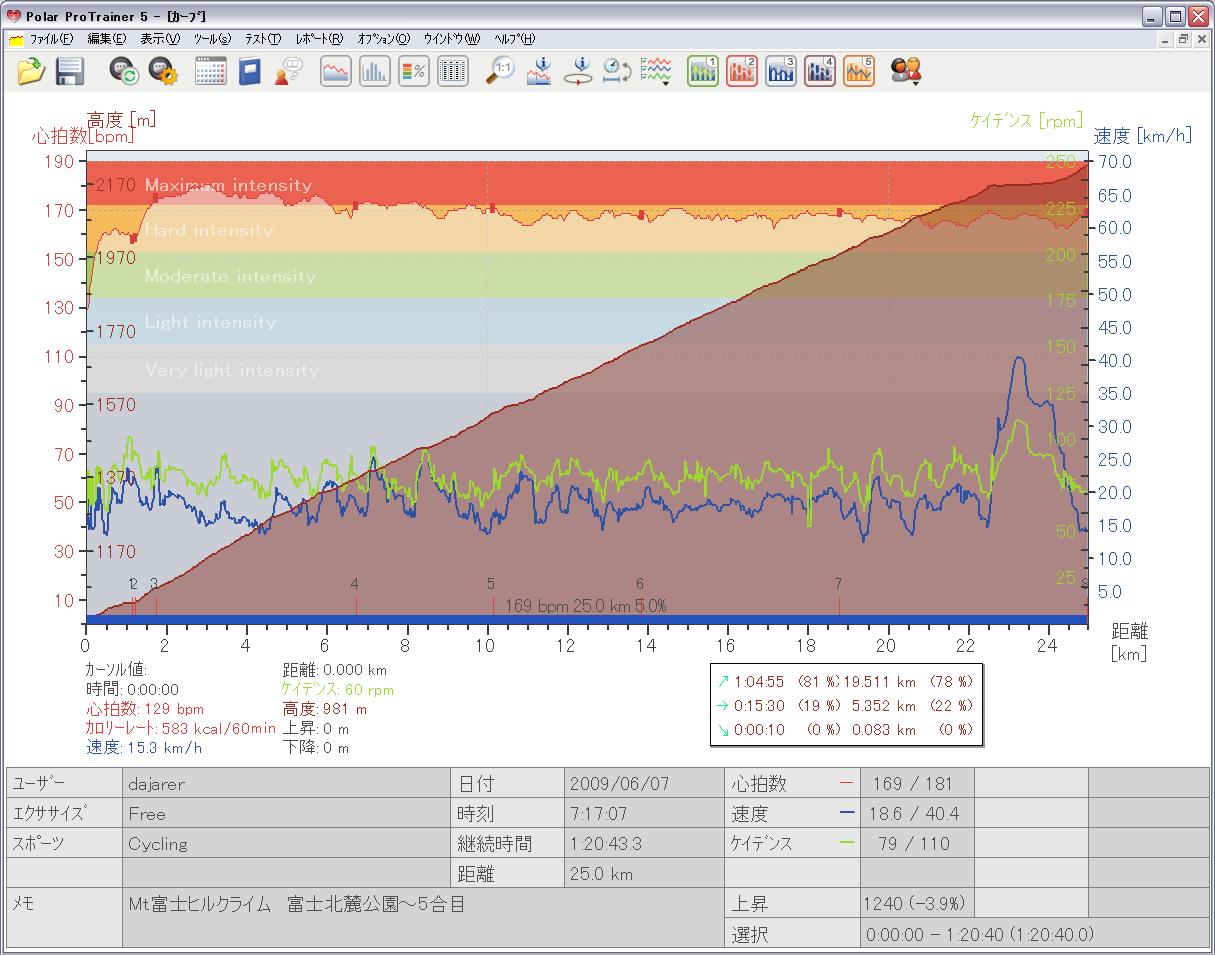Open the 表示(V) menu

[160, 39]
